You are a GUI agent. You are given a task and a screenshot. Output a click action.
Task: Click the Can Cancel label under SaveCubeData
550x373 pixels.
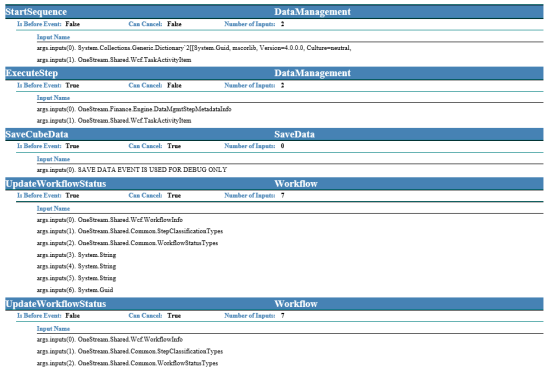(145, 146)
